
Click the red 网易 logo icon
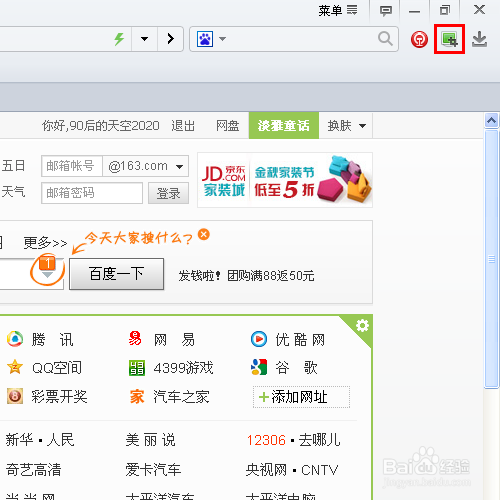pyautogui.click(x=135, y=339)
